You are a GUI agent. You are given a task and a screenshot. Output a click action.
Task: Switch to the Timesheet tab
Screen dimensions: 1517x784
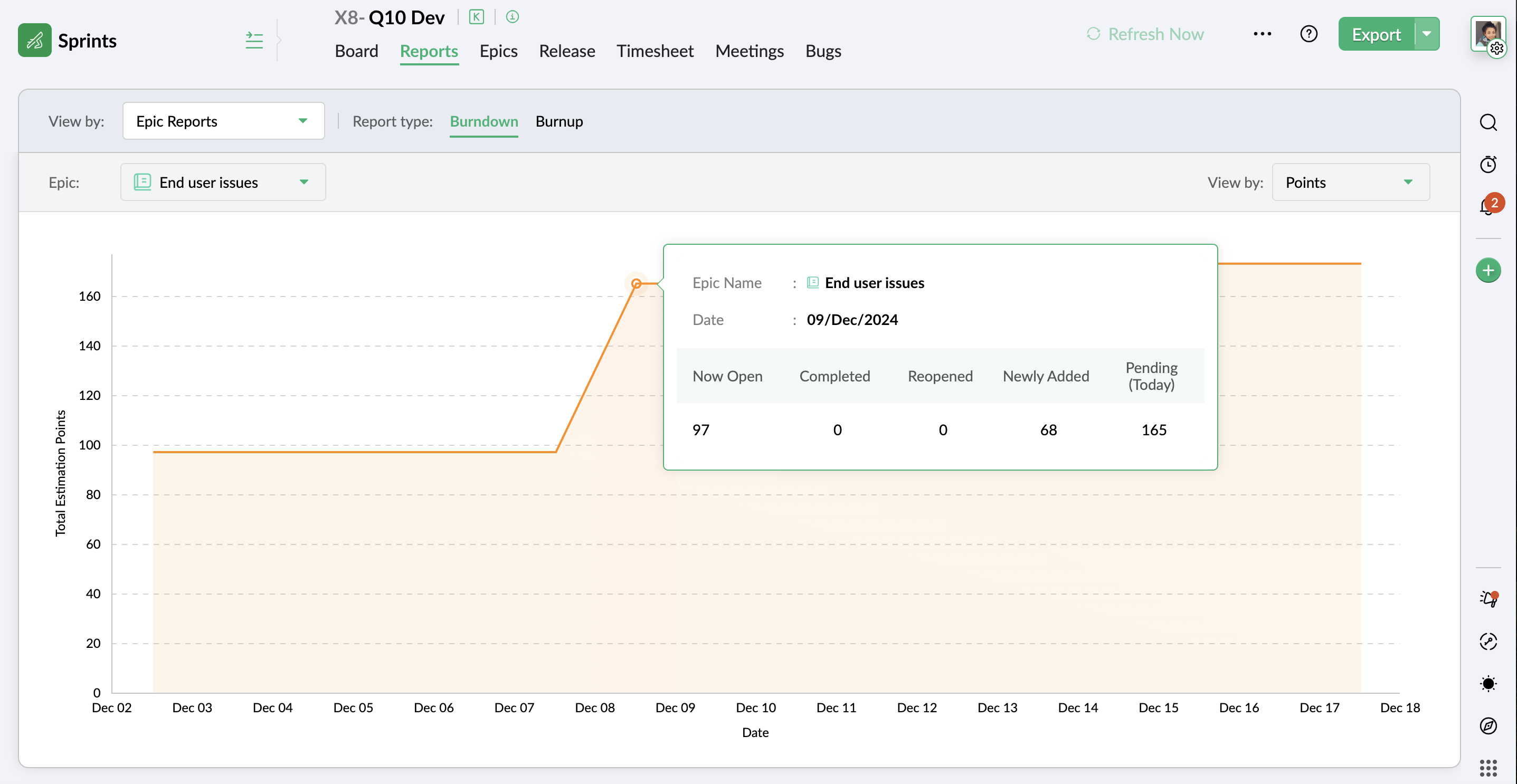pyautogui.click(x=655, y=51)
